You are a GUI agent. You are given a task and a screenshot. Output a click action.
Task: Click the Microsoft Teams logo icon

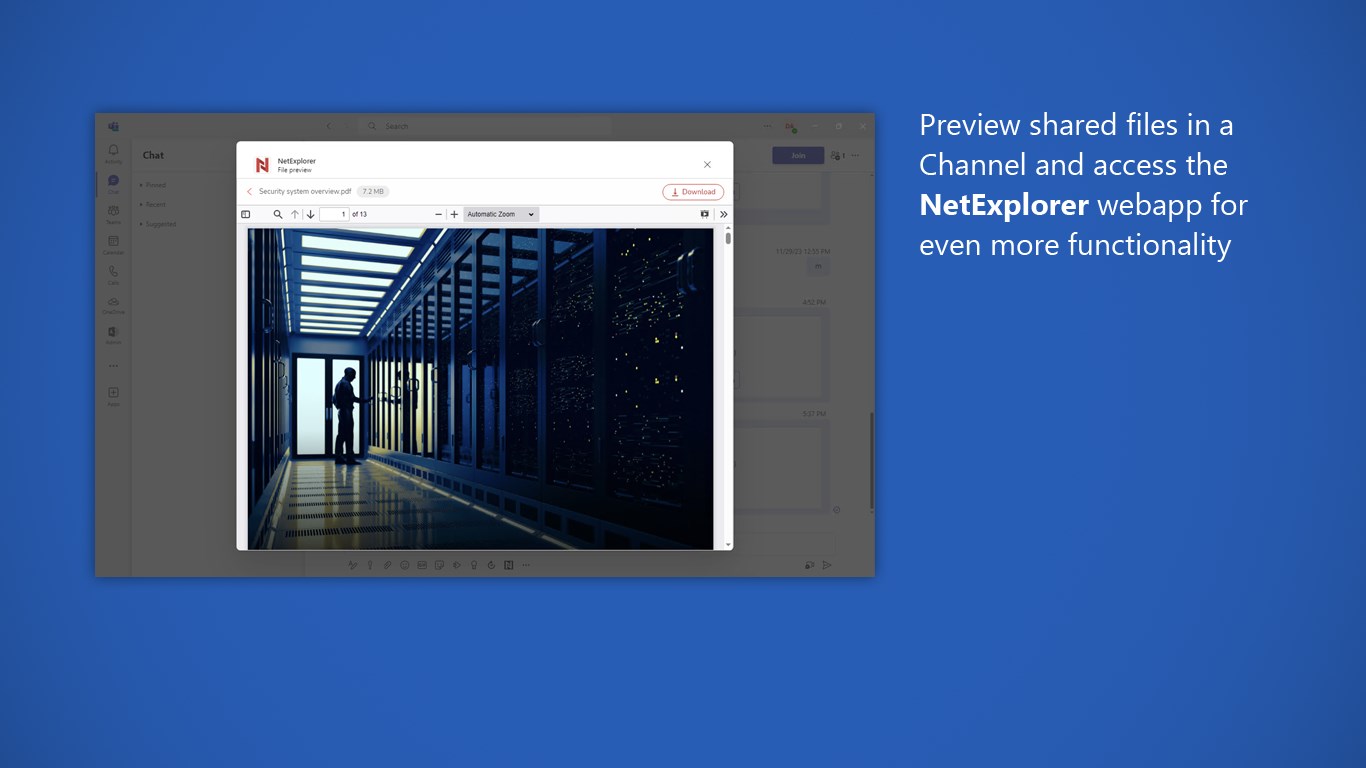pos(113,127)
